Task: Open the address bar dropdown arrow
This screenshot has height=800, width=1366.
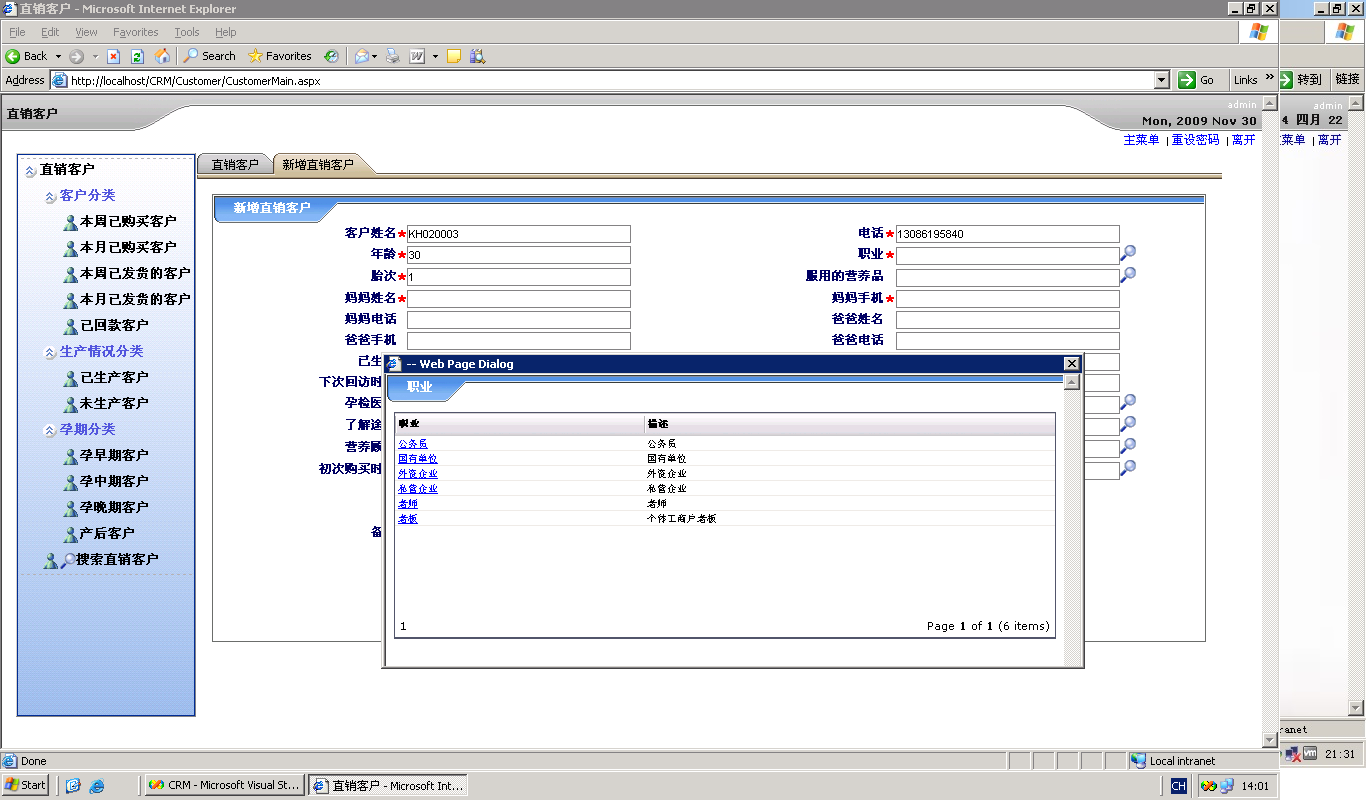Action: tap(1161, 80)
